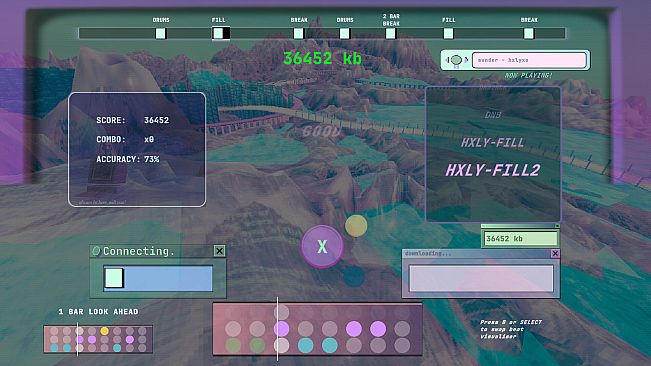
Task: Click the large green 36452 kb text
Action: 322,58
